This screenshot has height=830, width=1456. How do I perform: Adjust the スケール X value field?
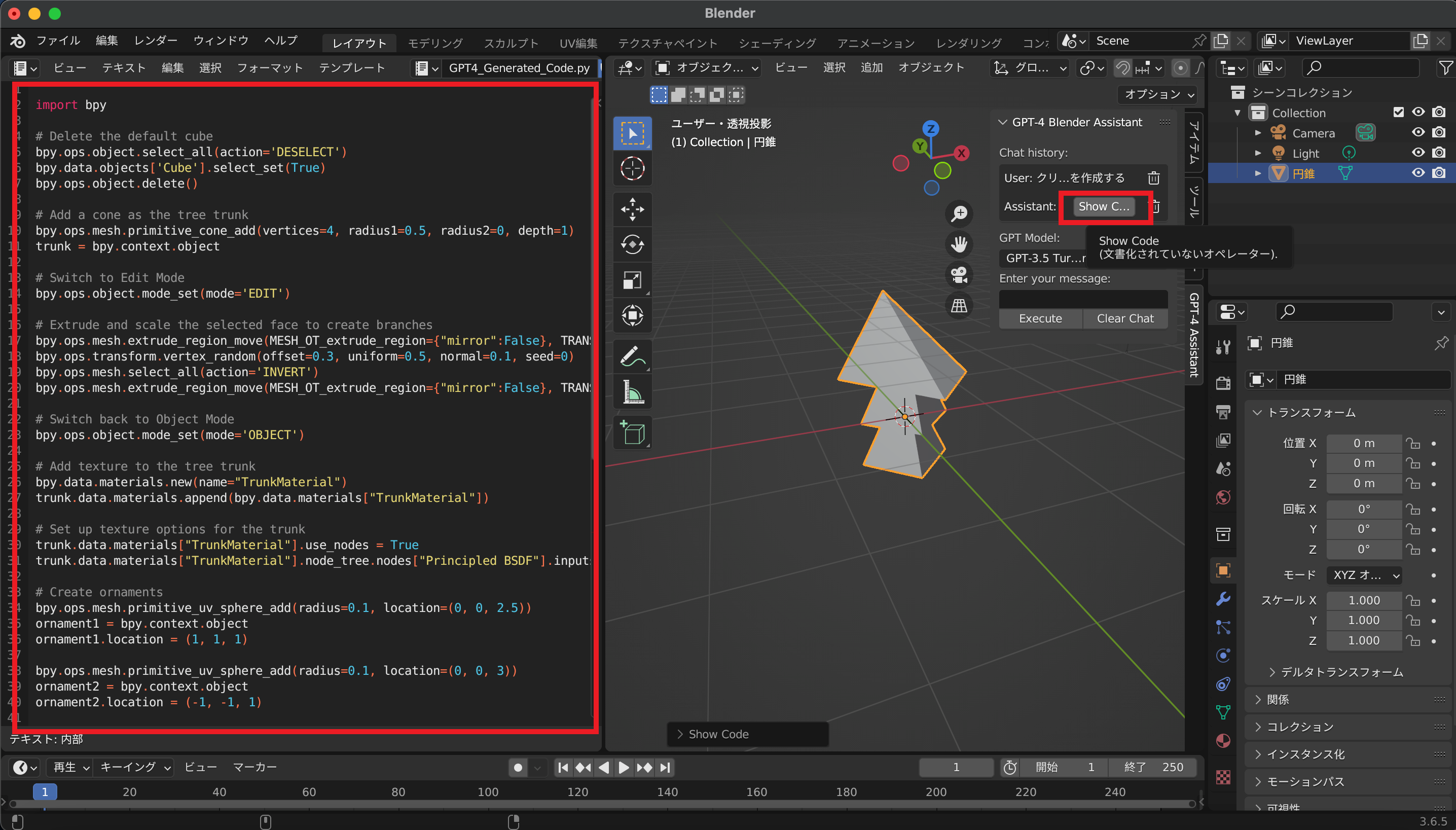[x=1363, y=600]
